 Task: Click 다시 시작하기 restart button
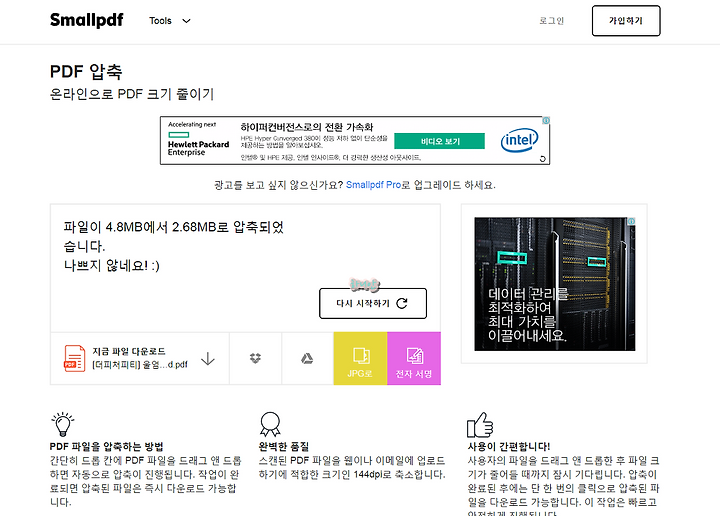coord(373,303)
